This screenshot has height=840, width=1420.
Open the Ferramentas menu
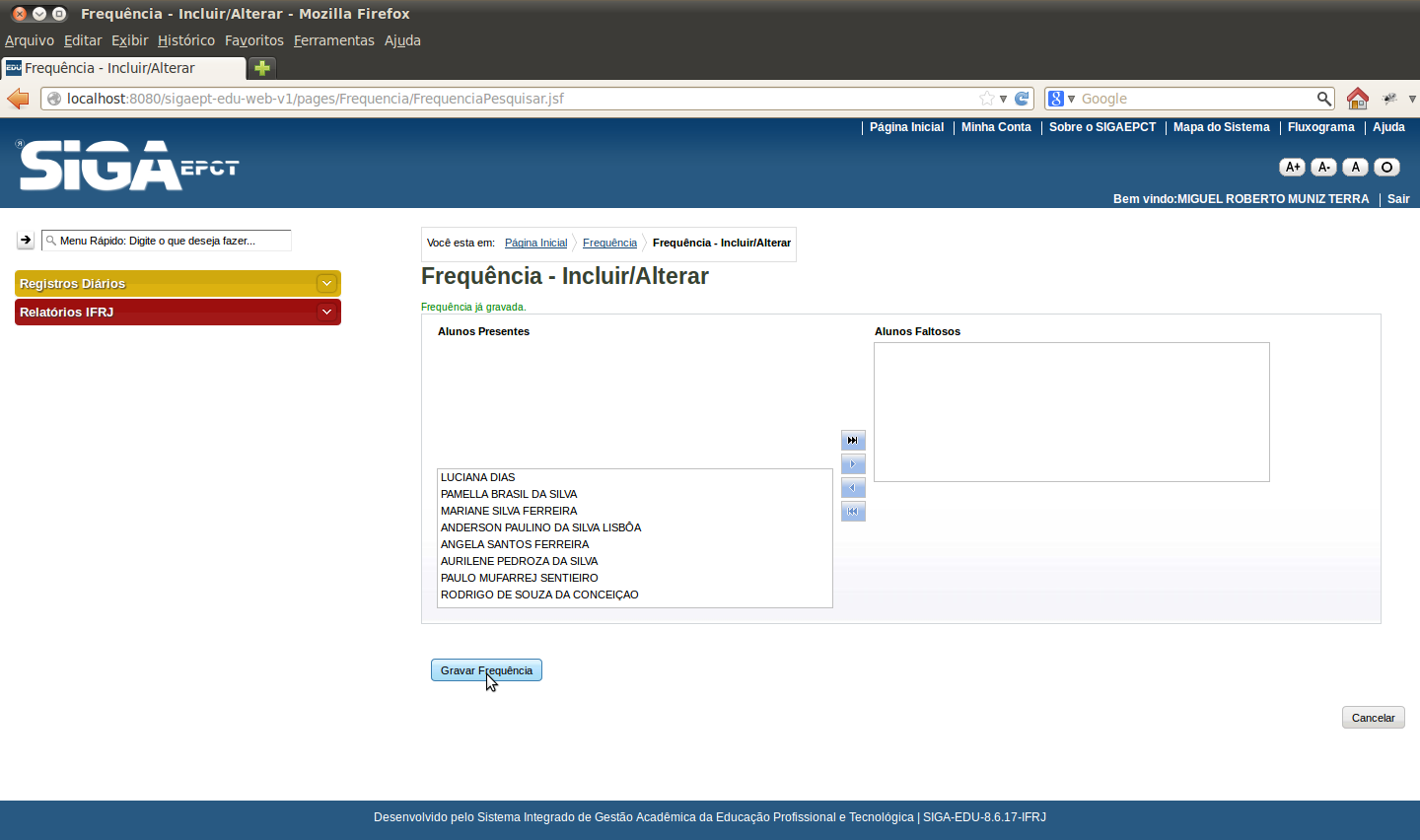333,40
